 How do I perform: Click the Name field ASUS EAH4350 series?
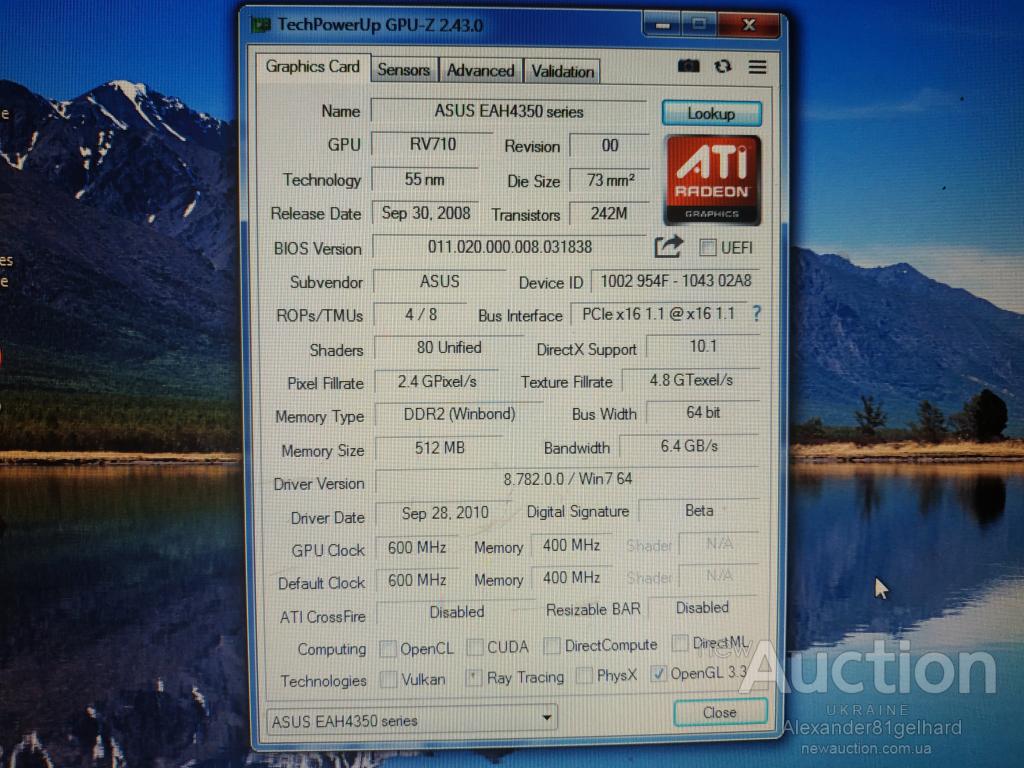coord(509,112)
